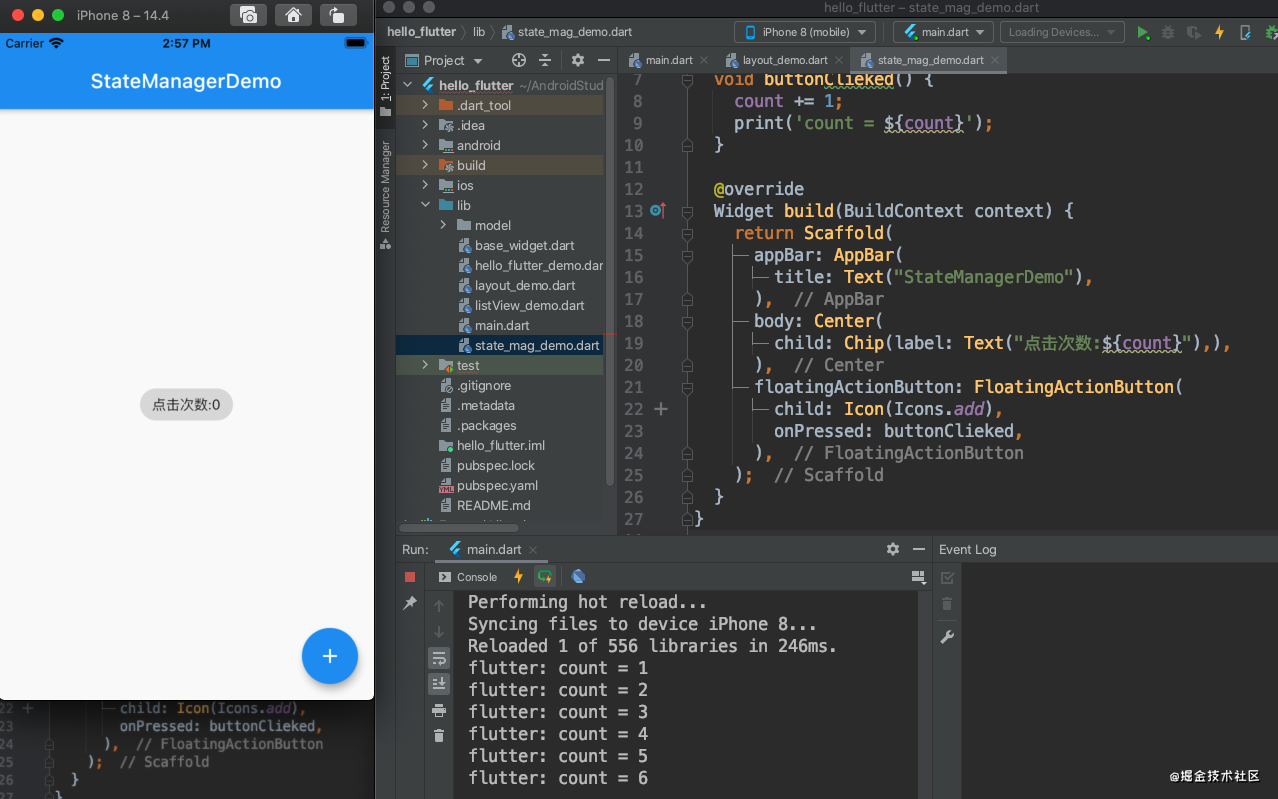
Task: Toggle scroll to end in console
Action: (x=438, y=684)
